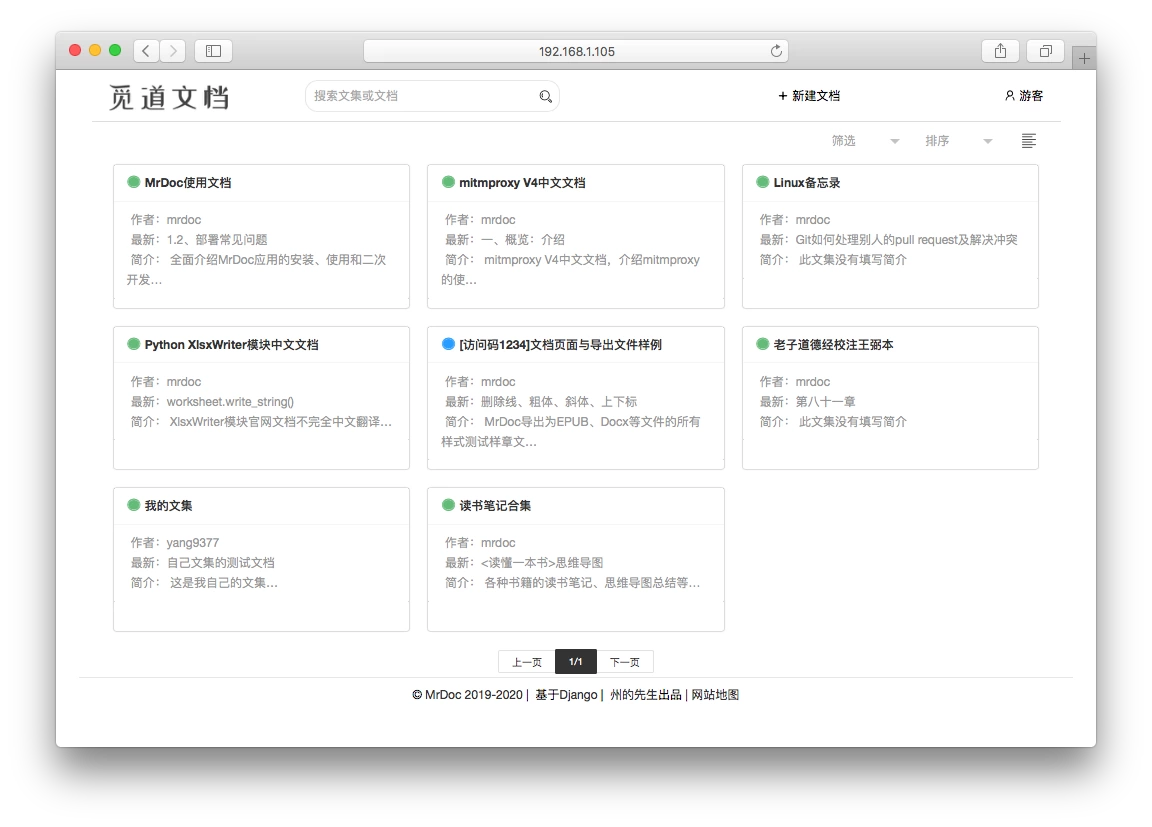Click the 网站地图 footer link
Screen dimensions: 1152x827
tap(713, 694)
